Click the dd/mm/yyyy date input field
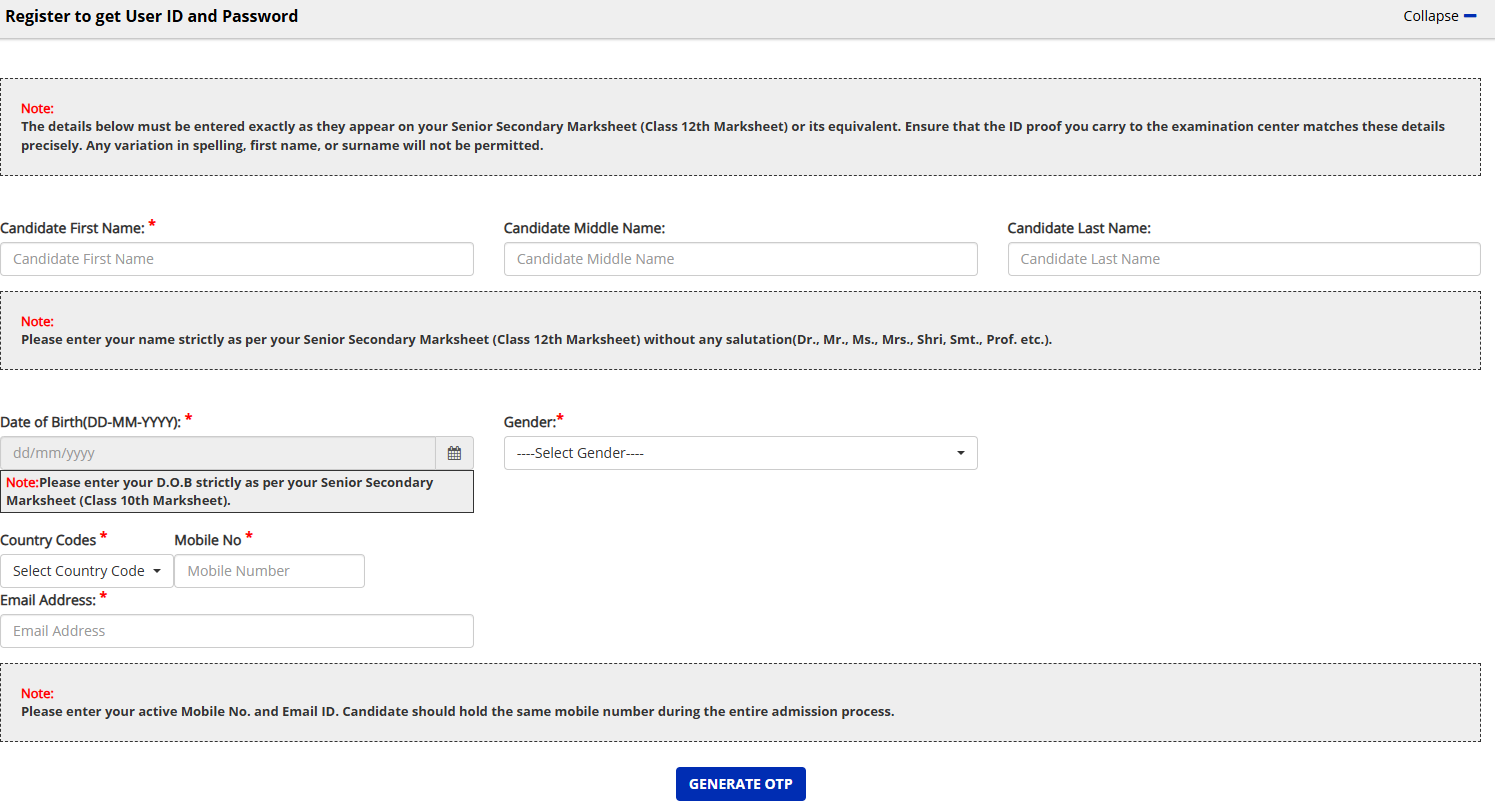Viewport: 1495px width, 804px height. pyautogui.click(x=218, y=453)
